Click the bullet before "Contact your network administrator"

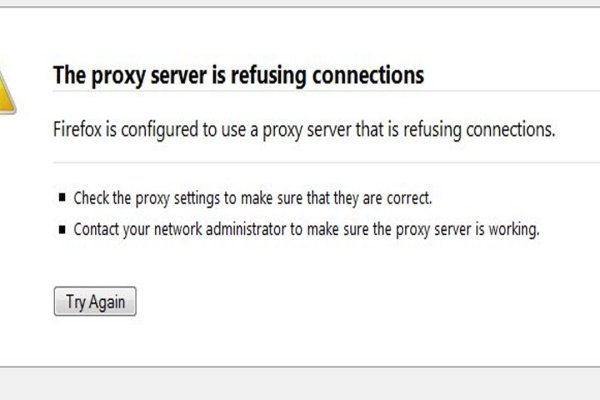click(x=63, y=229)
